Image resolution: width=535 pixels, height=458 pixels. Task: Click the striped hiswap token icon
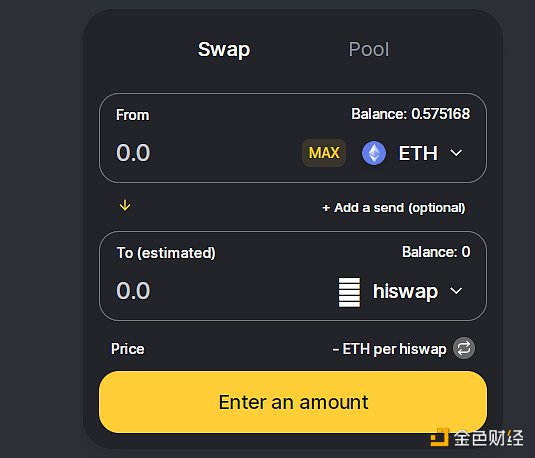(x=349, y=292)
